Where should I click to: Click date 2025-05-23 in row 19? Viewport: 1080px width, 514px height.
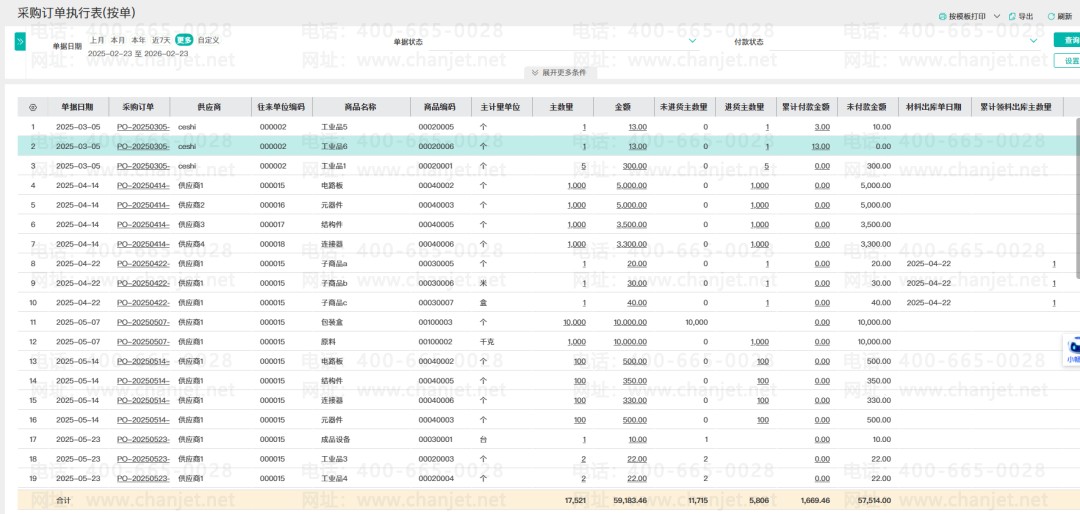tap(78, 479)
